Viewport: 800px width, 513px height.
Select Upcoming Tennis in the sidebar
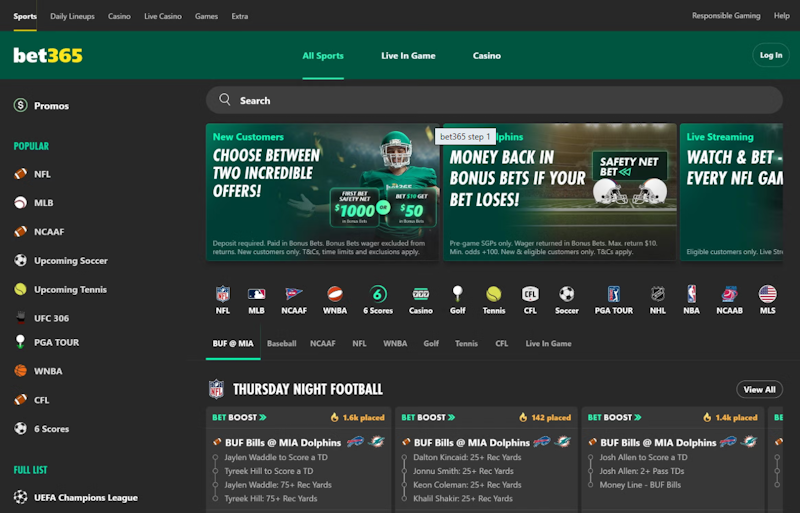(70, 289)
